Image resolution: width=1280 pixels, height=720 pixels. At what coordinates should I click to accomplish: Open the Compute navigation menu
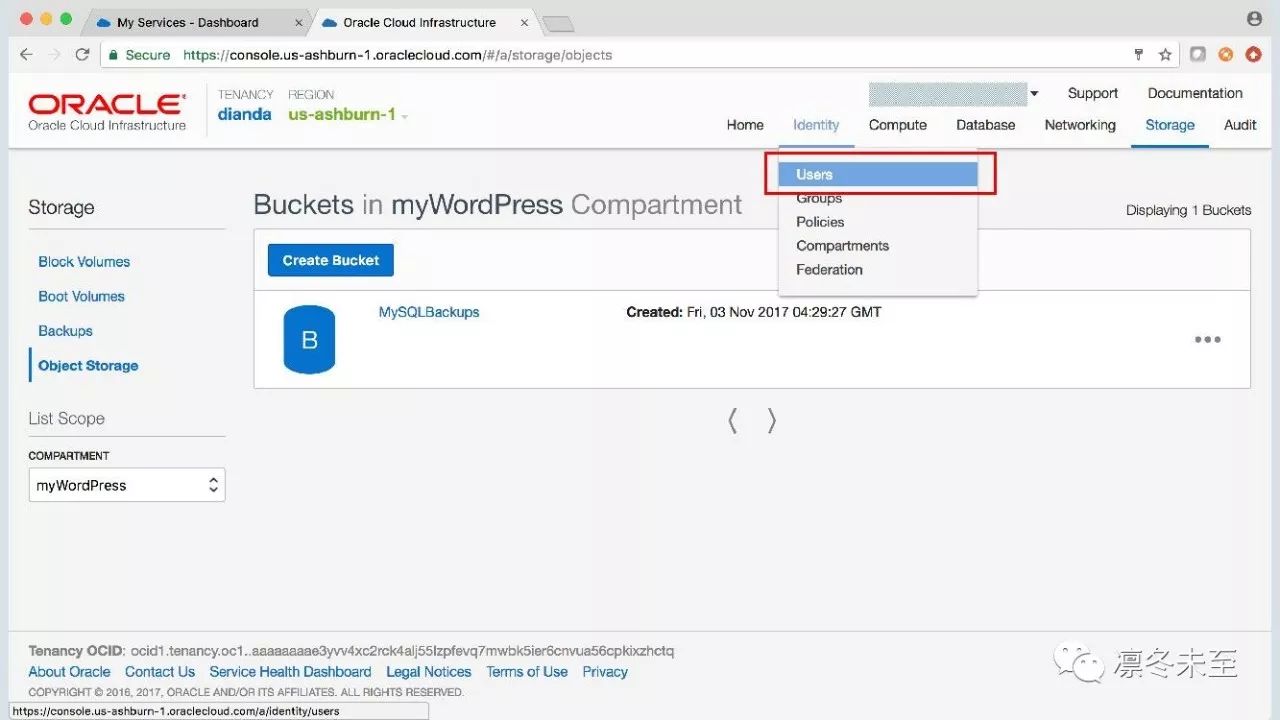[x=898, y=125]
